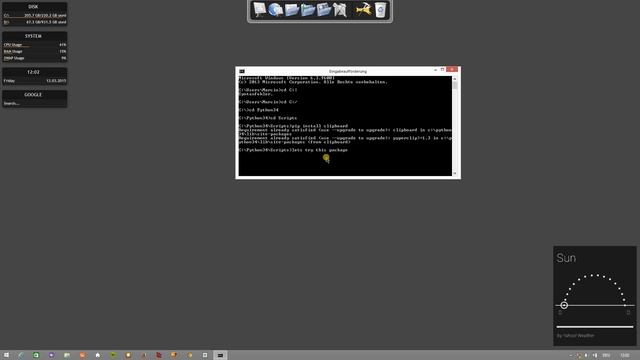Select the active command prompt taskbar button
Image resolution: width=640 pixels, height=360 pixels.
click(220, 355)
